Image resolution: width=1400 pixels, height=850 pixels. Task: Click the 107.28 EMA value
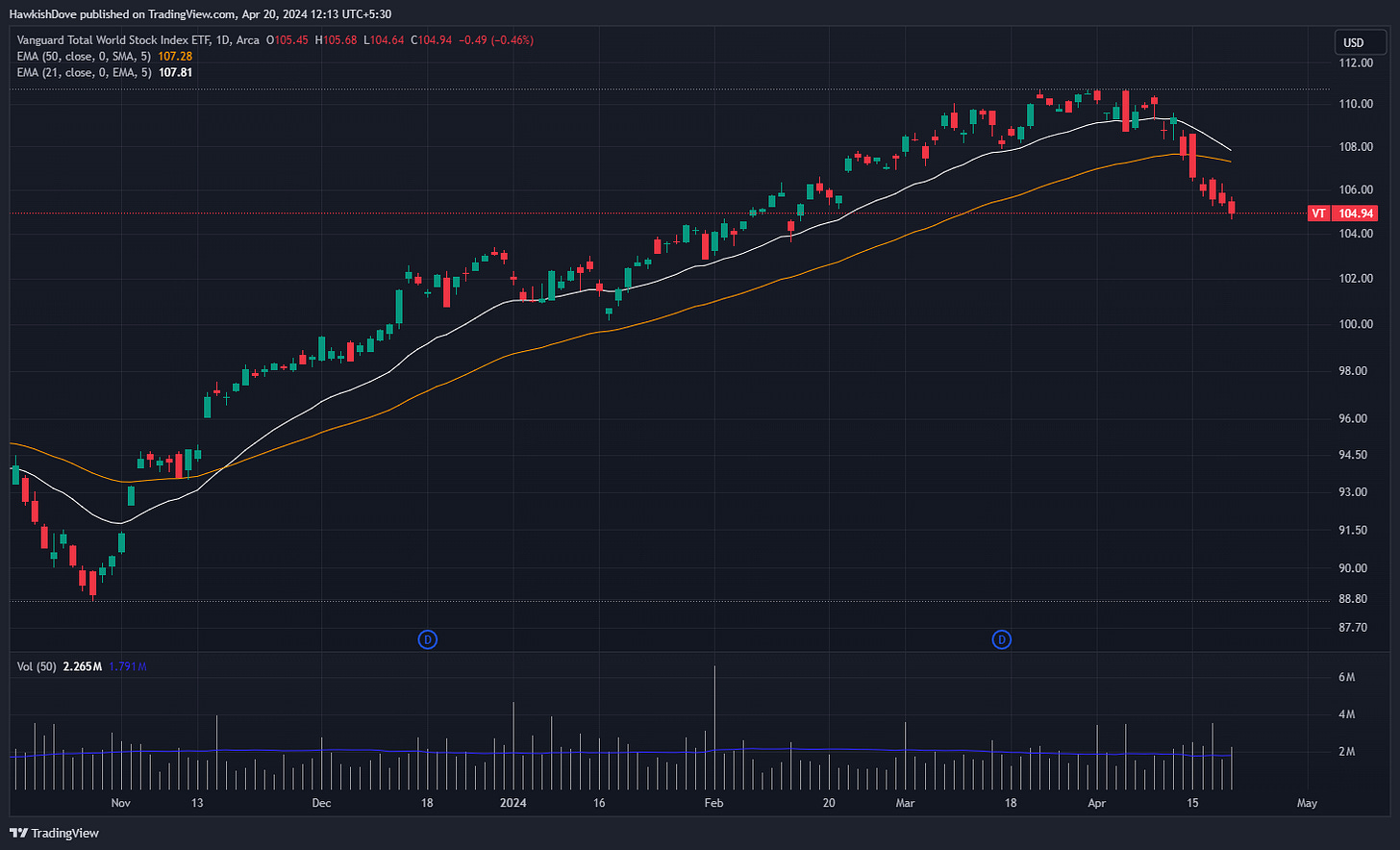(175, 57)
